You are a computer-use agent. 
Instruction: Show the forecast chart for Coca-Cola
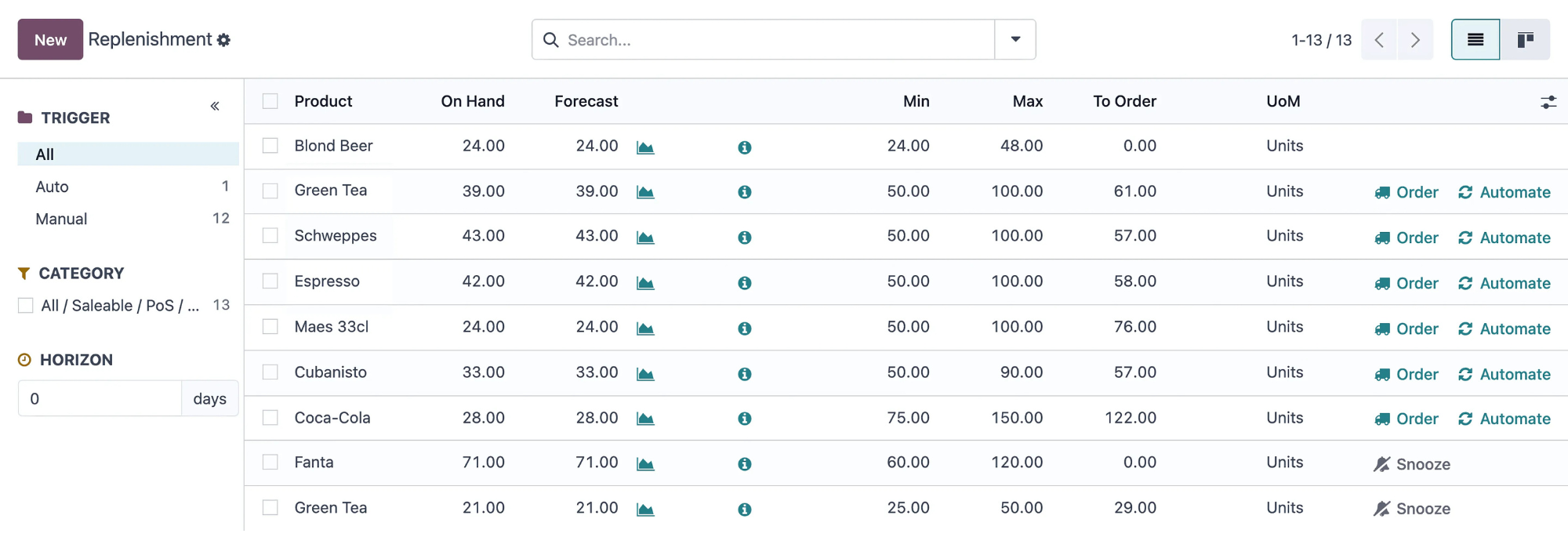click(x=645, y=419)
